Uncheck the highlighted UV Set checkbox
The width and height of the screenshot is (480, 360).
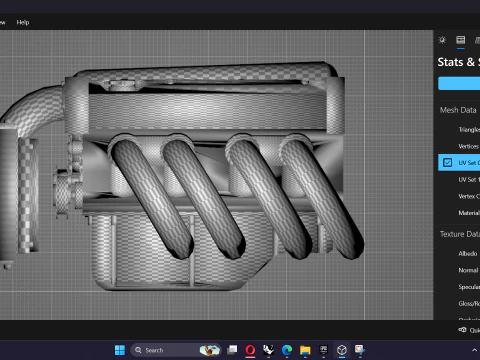[447, 163]
